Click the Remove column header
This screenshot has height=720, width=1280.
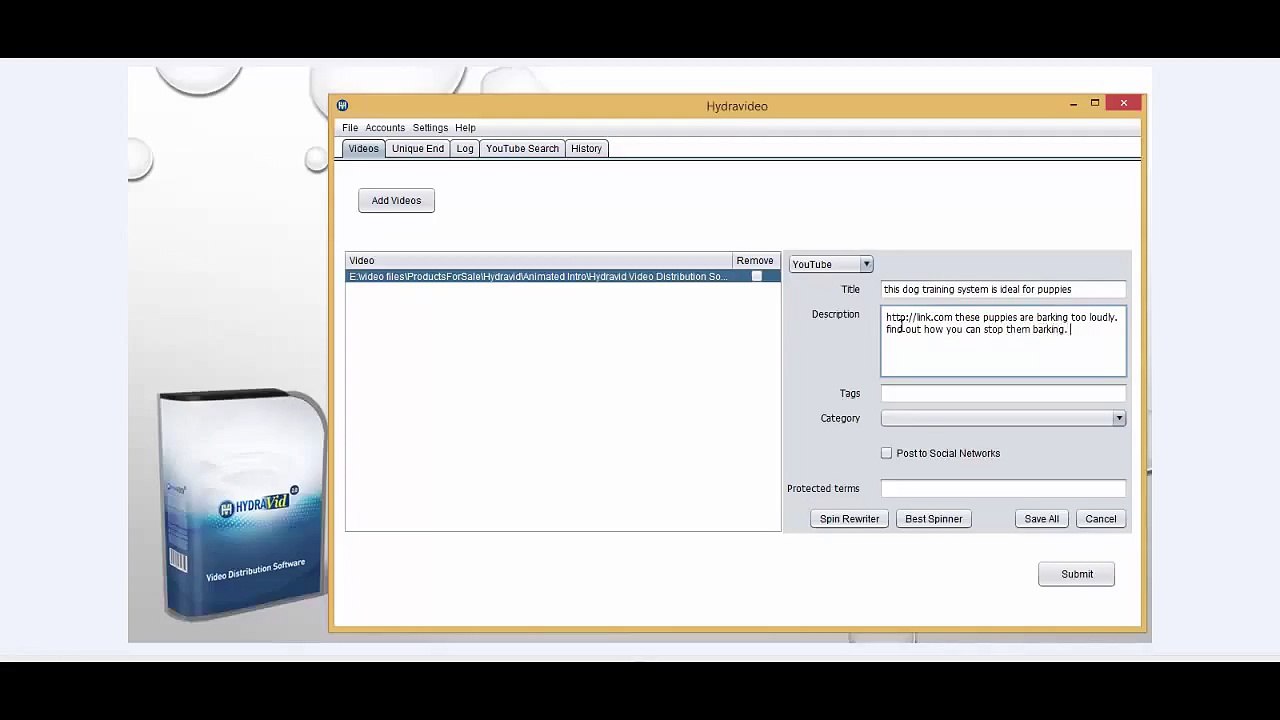pos(755,261)
